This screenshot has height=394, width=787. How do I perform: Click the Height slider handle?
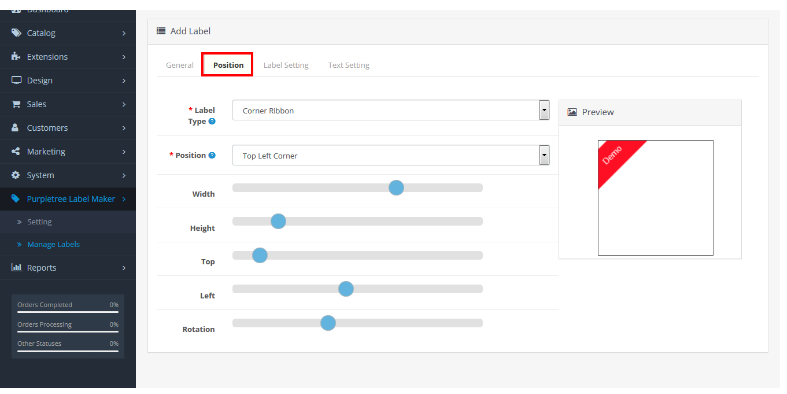point(278,221)
